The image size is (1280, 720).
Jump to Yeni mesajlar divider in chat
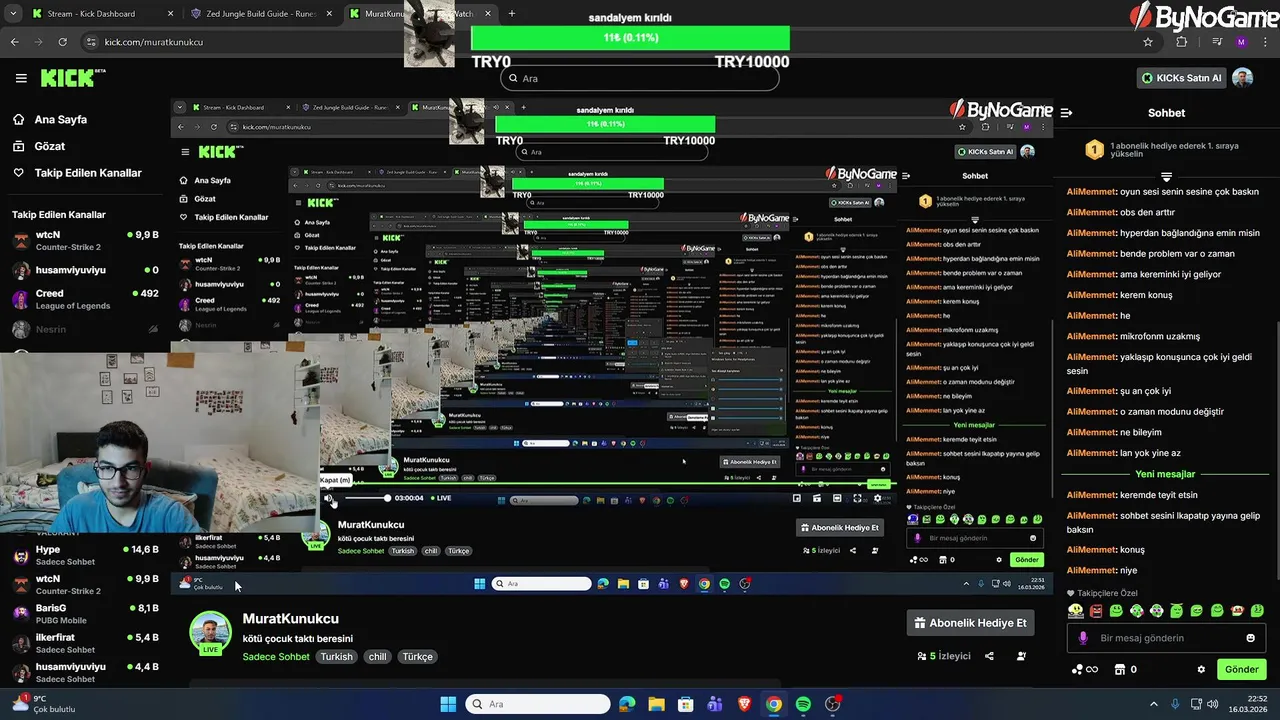1165,474
